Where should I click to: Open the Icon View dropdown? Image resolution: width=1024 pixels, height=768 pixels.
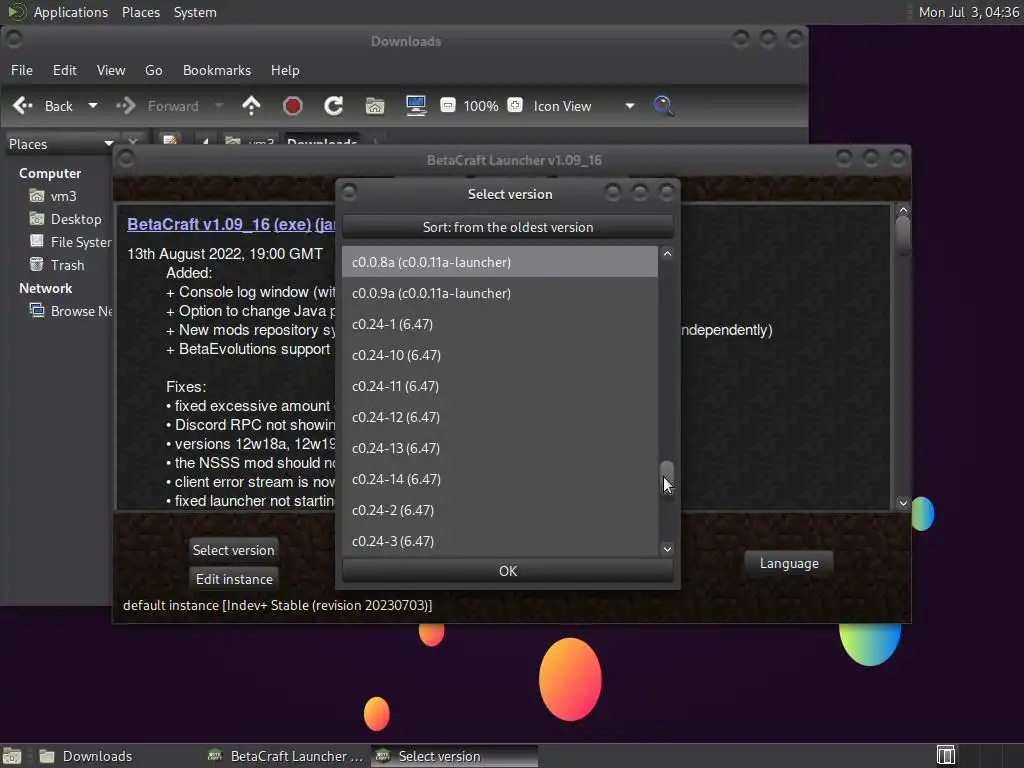pyautogui.click(x=584, y=106)
